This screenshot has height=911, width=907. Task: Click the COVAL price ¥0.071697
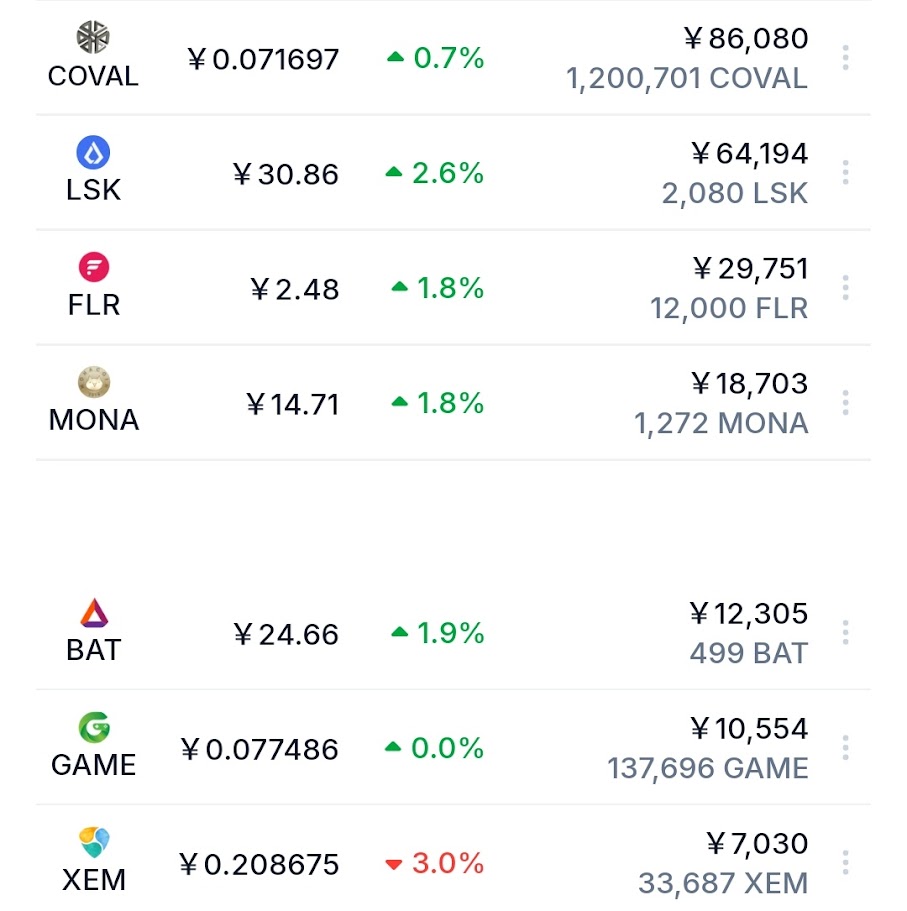[x=264, y=59]
